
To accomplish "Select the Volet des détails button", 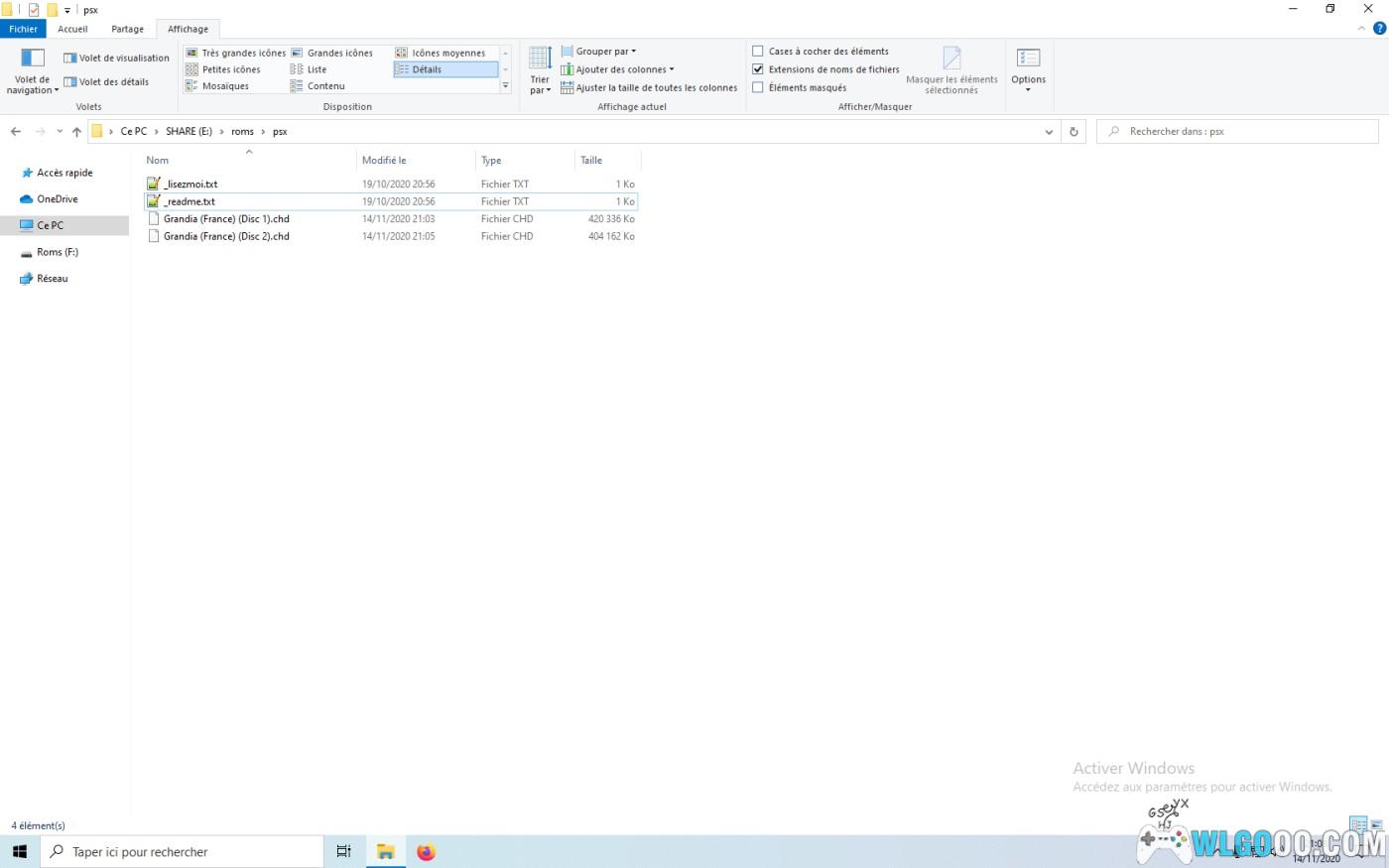I will [x=106, y=82].
